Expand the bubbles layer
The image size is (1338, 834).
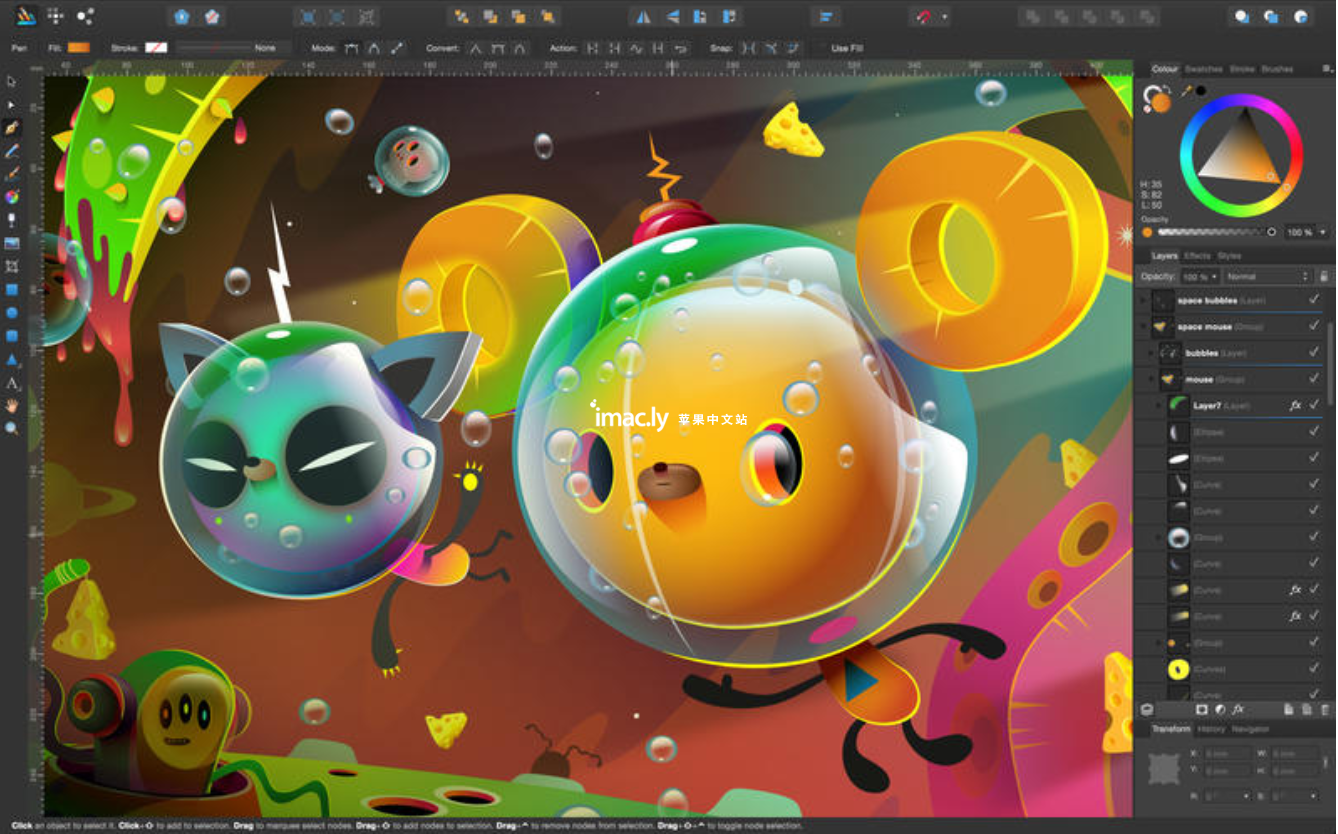(x=1151, y=352)
